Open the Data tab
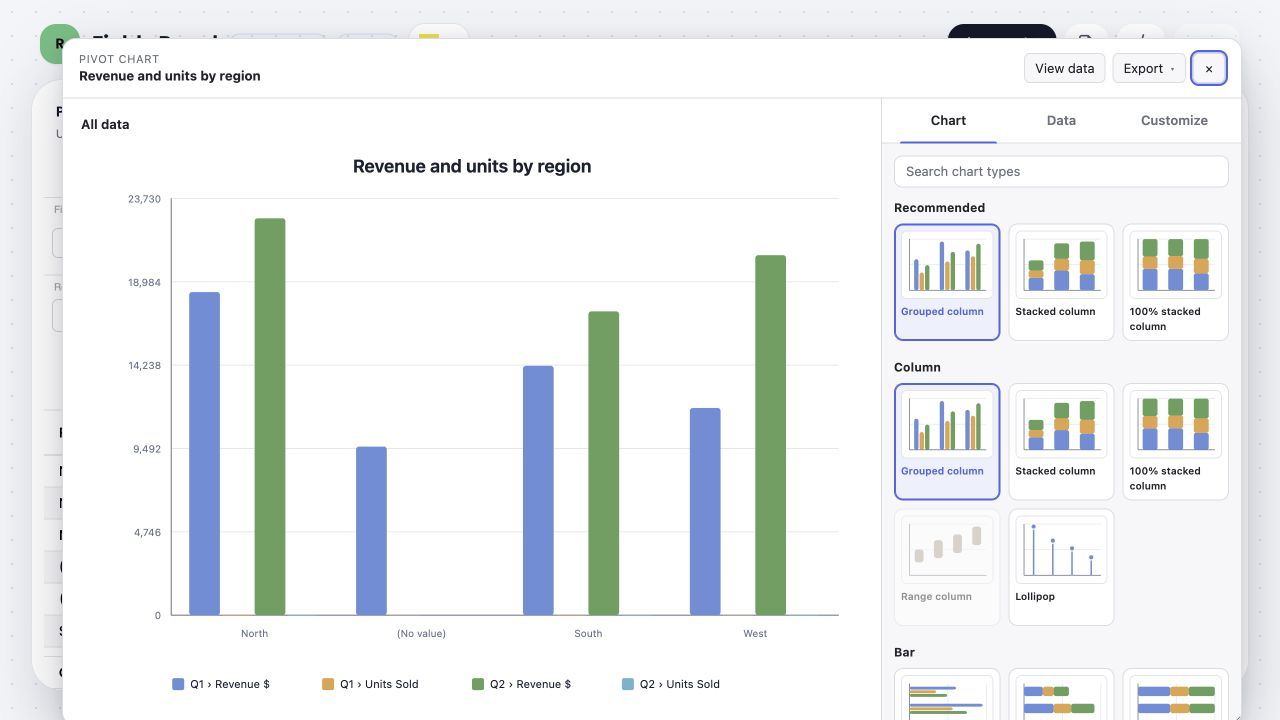This screenshot has height=720, width=1280. [x=1061, y=120]
